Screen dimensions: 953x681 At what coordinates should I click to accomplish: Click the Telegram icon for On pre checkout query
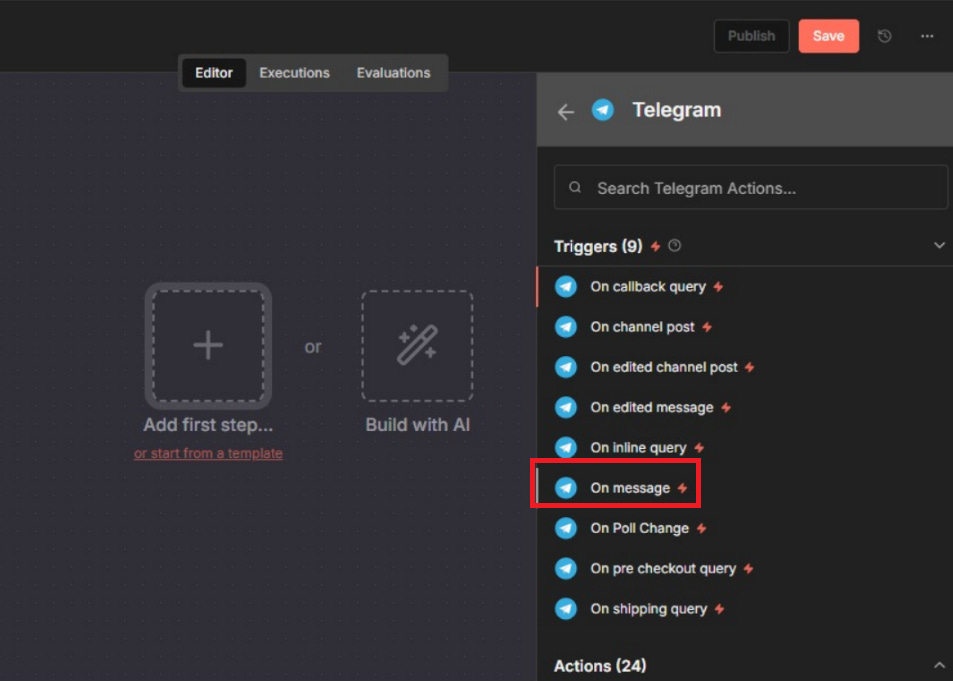(566, 569)
